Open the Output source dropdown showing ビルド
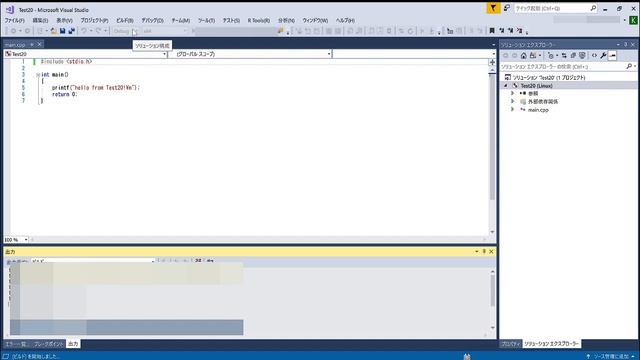The width and height of the screenshot is (640, 360). click(x=93, y=260)
